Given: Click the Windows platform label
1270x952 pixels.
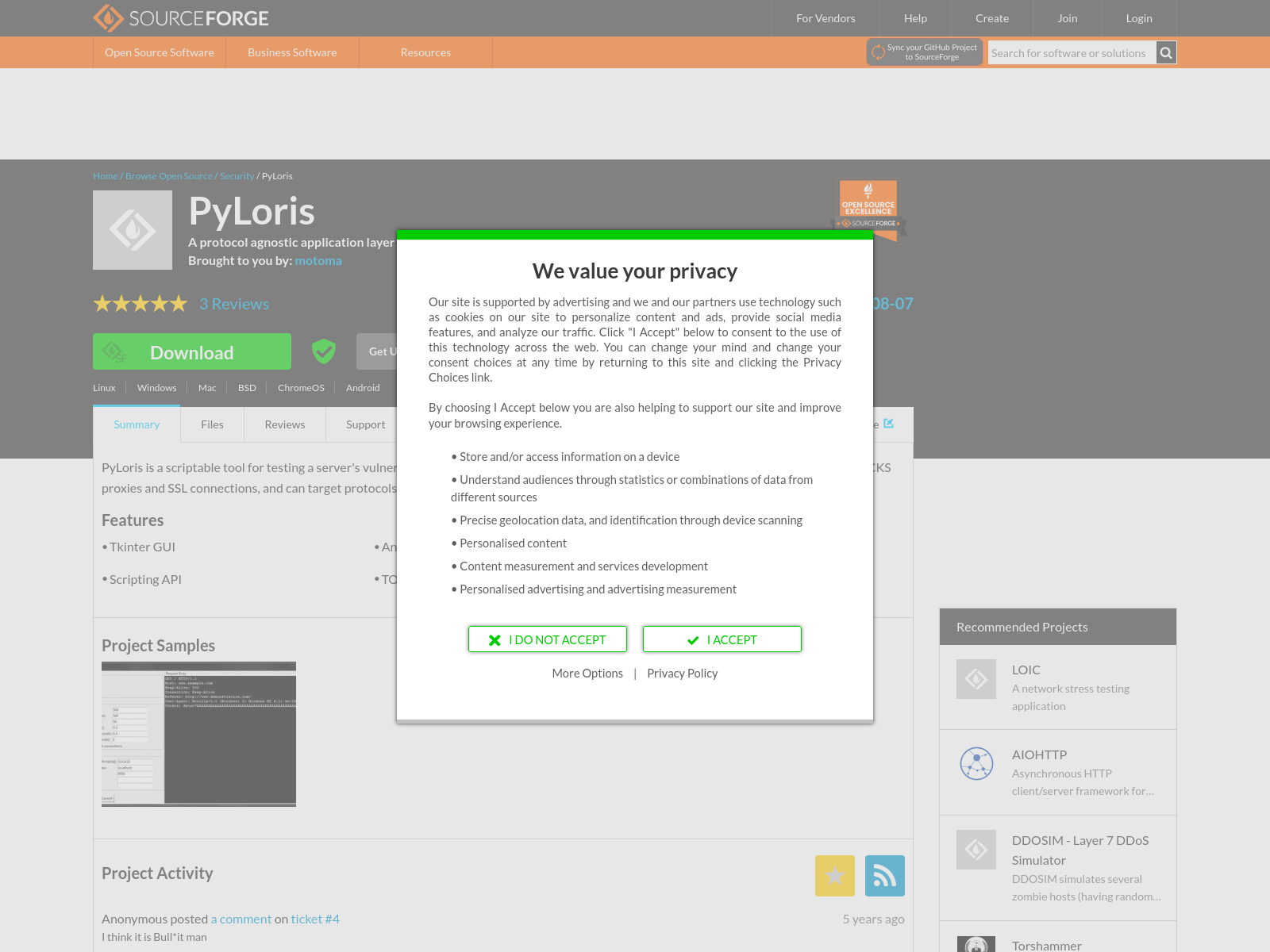Looking at the screenshot, I should tap(157, 388).
